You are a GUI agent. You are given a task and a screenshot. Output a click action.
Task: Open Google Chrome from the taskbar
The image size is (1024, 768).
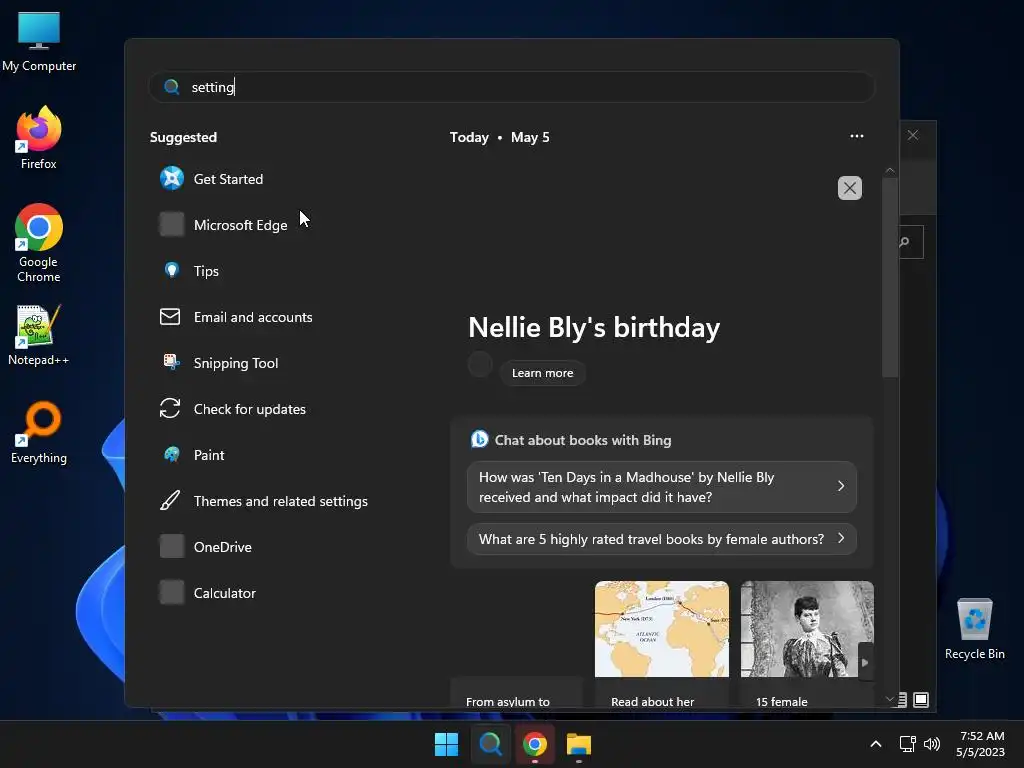534,744
